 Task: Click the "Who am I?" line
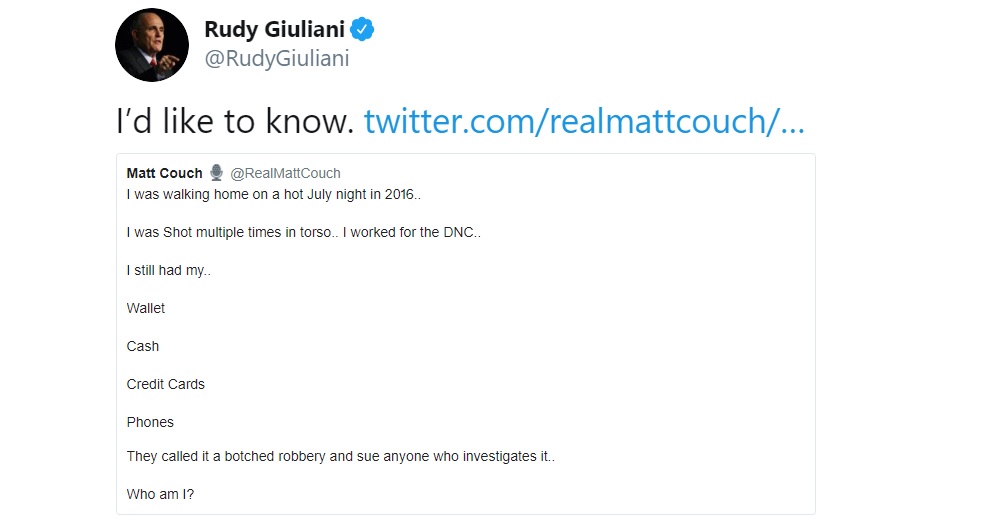160,494
